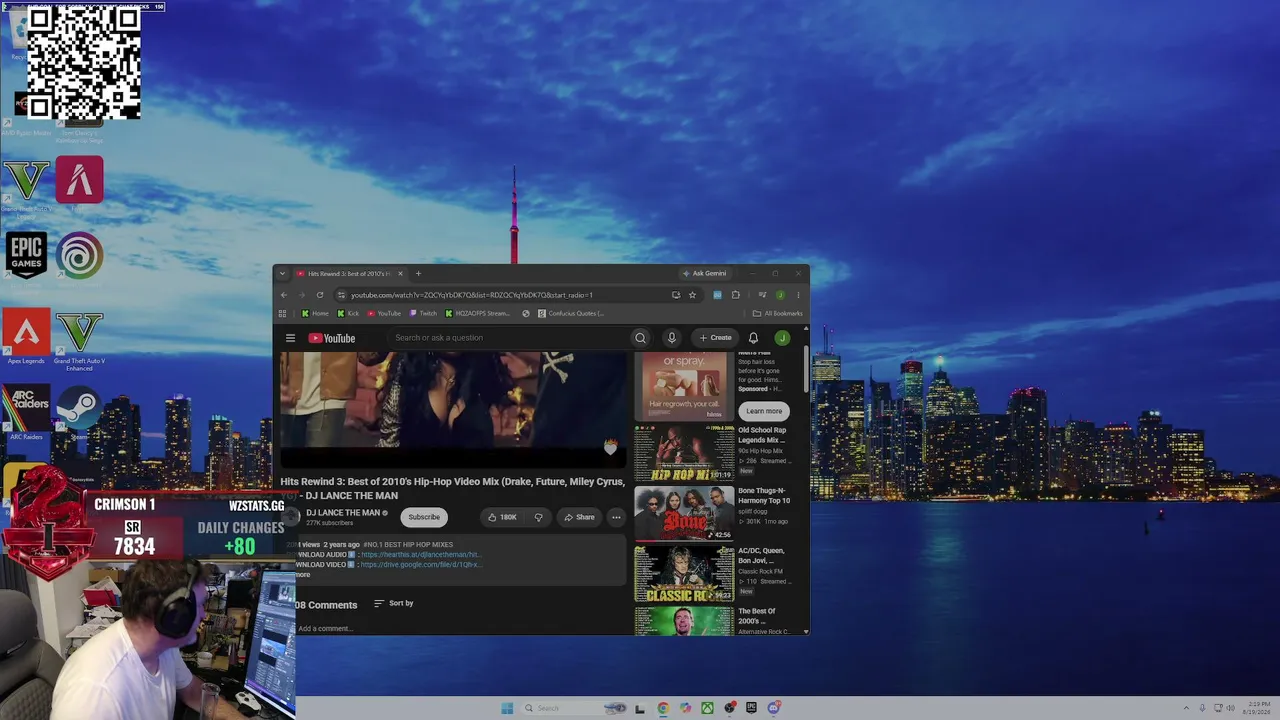Viewport: 1280px width, 720px height.
Task: Start voice search with the microphone icon
Action: [672, 338]
